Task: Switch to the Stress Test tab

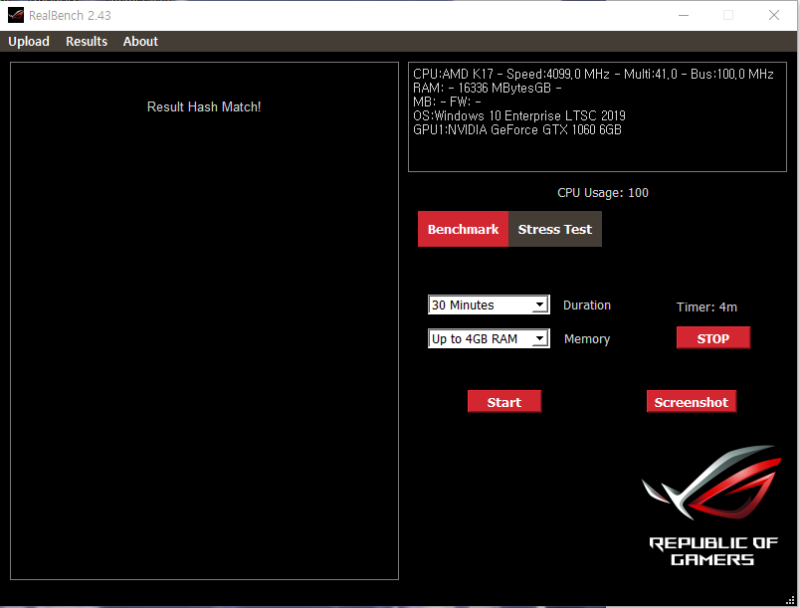Action: [x=555, y=229]
